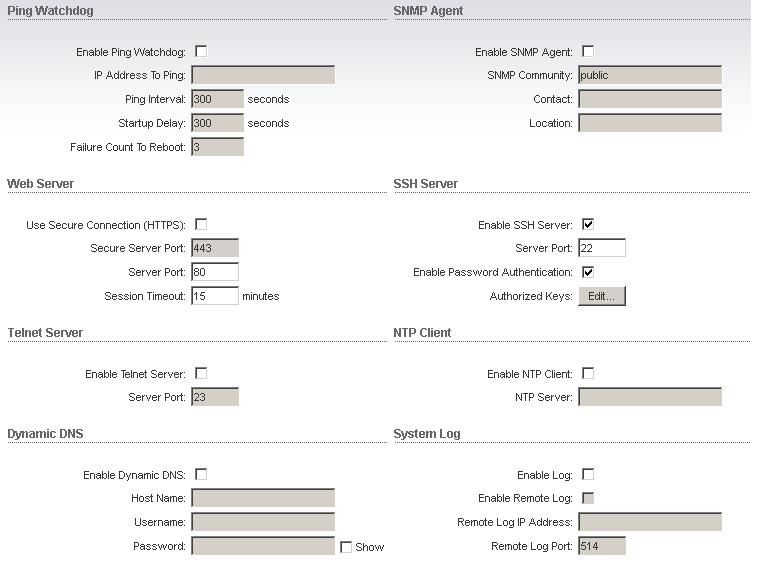Enable the Telnet Server checkbox

pos(201,373)
